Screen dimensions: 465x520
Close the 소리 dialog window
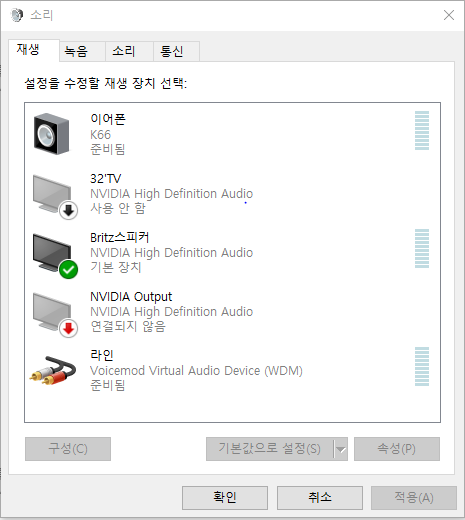pyautogui.click(x=449, y=15)
